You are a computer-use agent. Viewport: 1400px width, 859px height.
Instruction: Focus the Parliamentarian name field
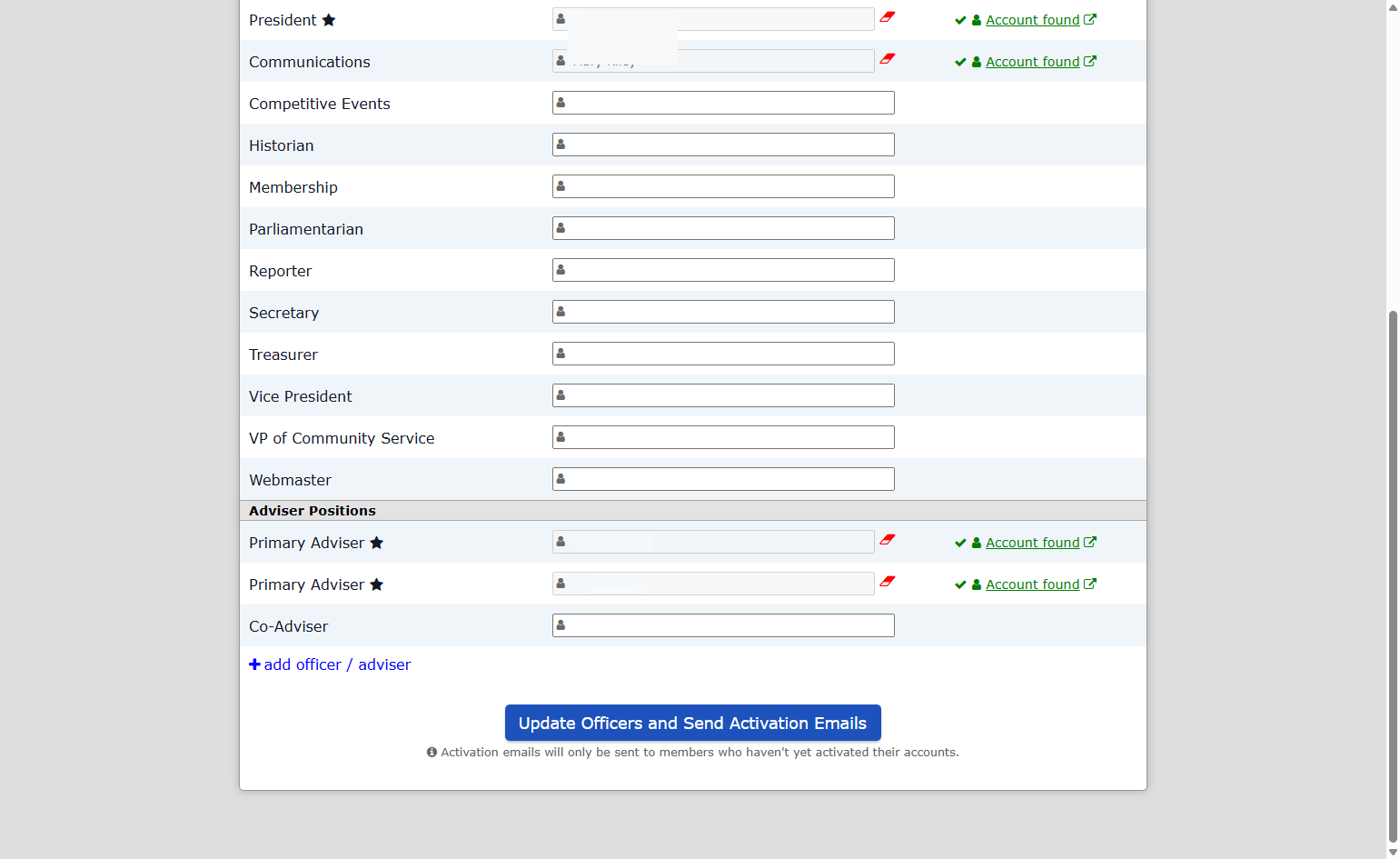click(723, 228)
